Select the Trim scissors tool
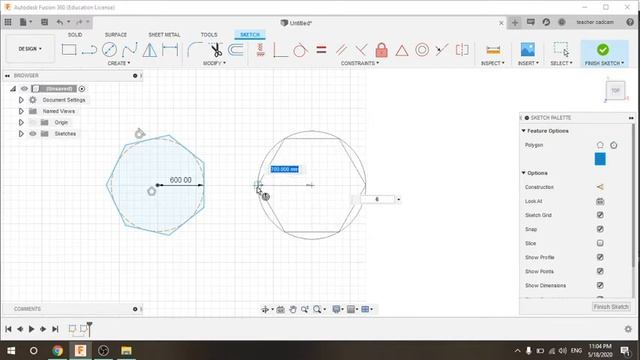 (x=216, y=50)
